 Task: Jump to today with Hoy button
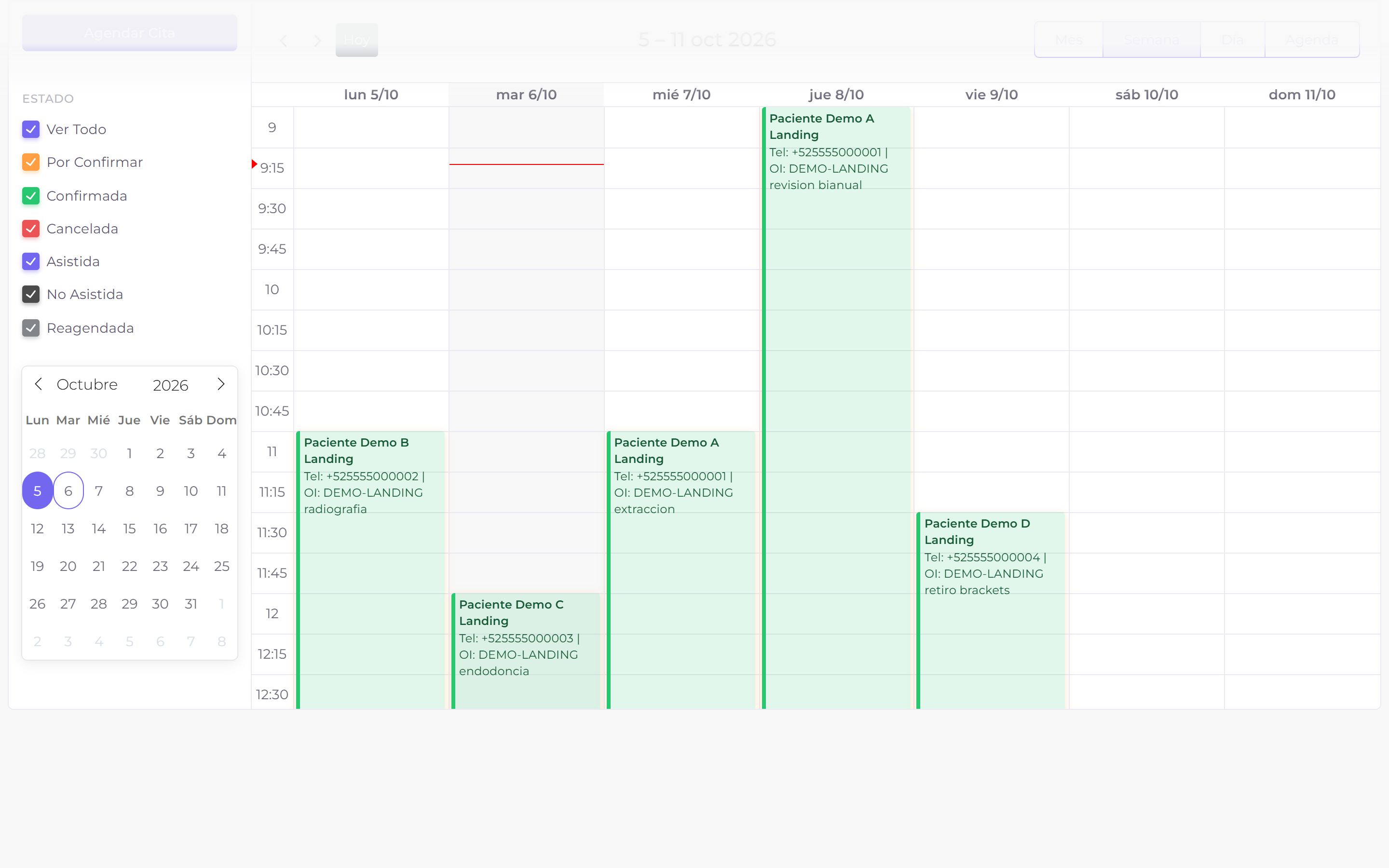(x=356, y=40)
